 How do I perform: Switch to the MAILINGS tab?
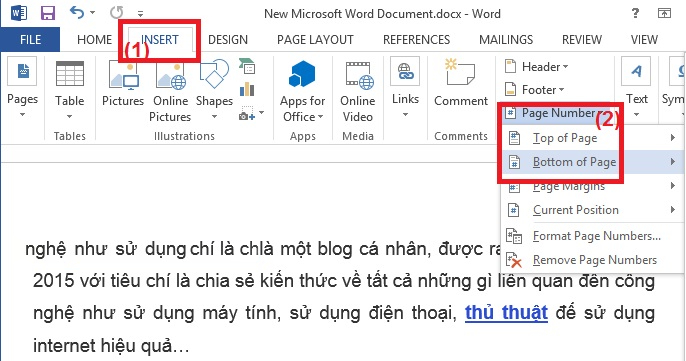[506, 40]
